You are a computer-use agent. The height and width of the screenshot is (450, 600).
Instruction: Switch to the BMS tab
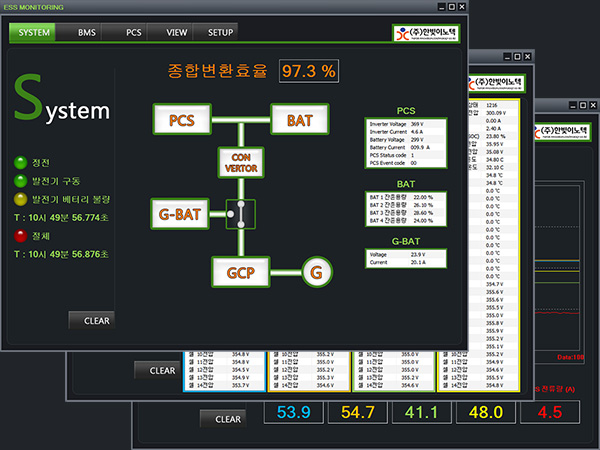coord(87,33)
